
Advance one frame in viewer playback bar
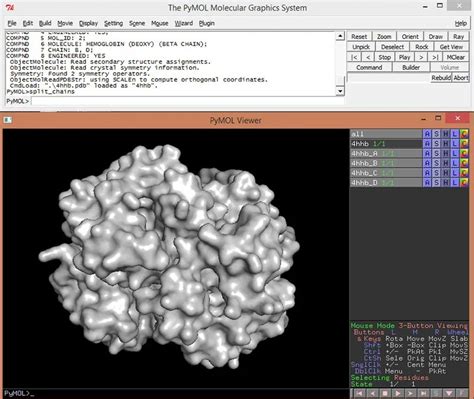coord(411,394)
